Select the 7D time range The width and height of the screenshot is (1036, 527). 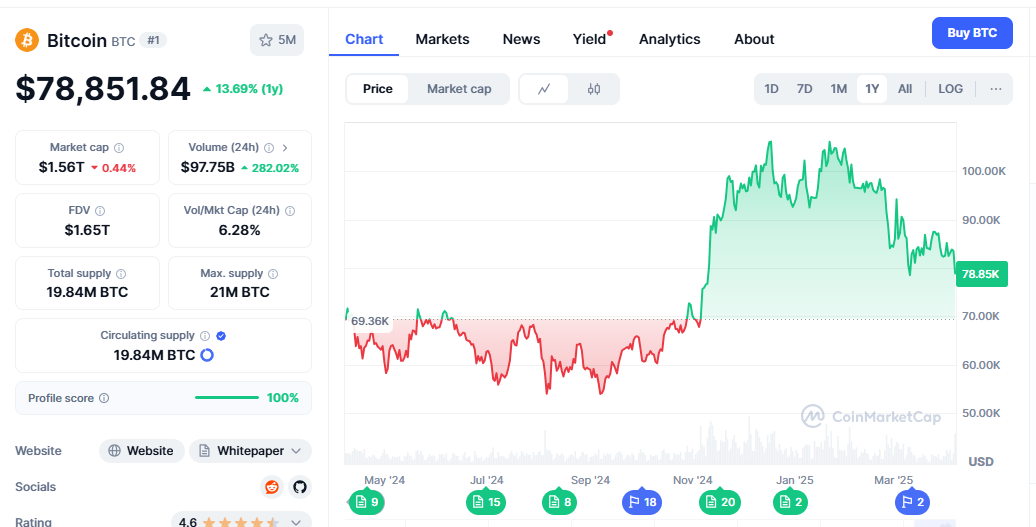(804, 89)
